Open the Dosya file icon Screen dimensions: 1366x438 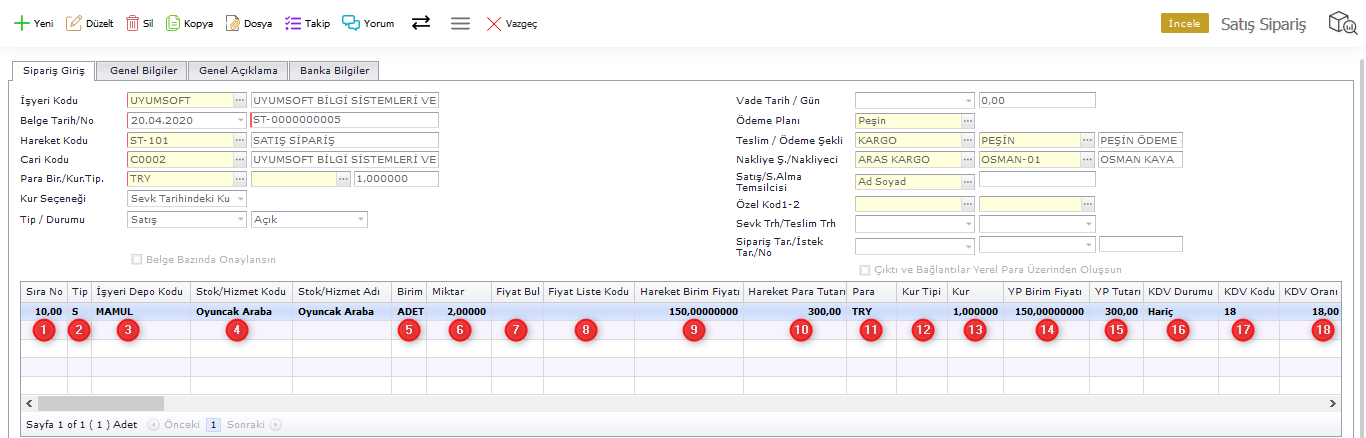(232, 23)
